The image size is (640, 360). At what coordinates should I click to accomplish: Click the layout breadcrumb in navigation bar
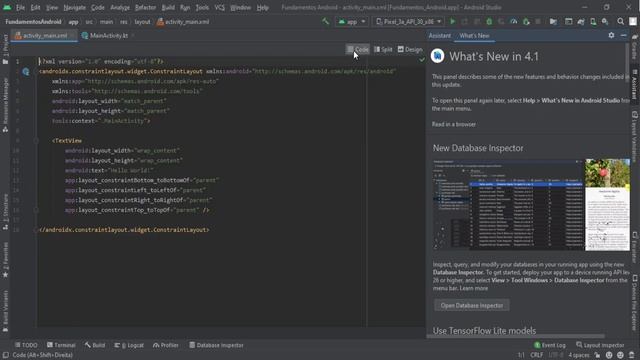[x=142, y=22]
